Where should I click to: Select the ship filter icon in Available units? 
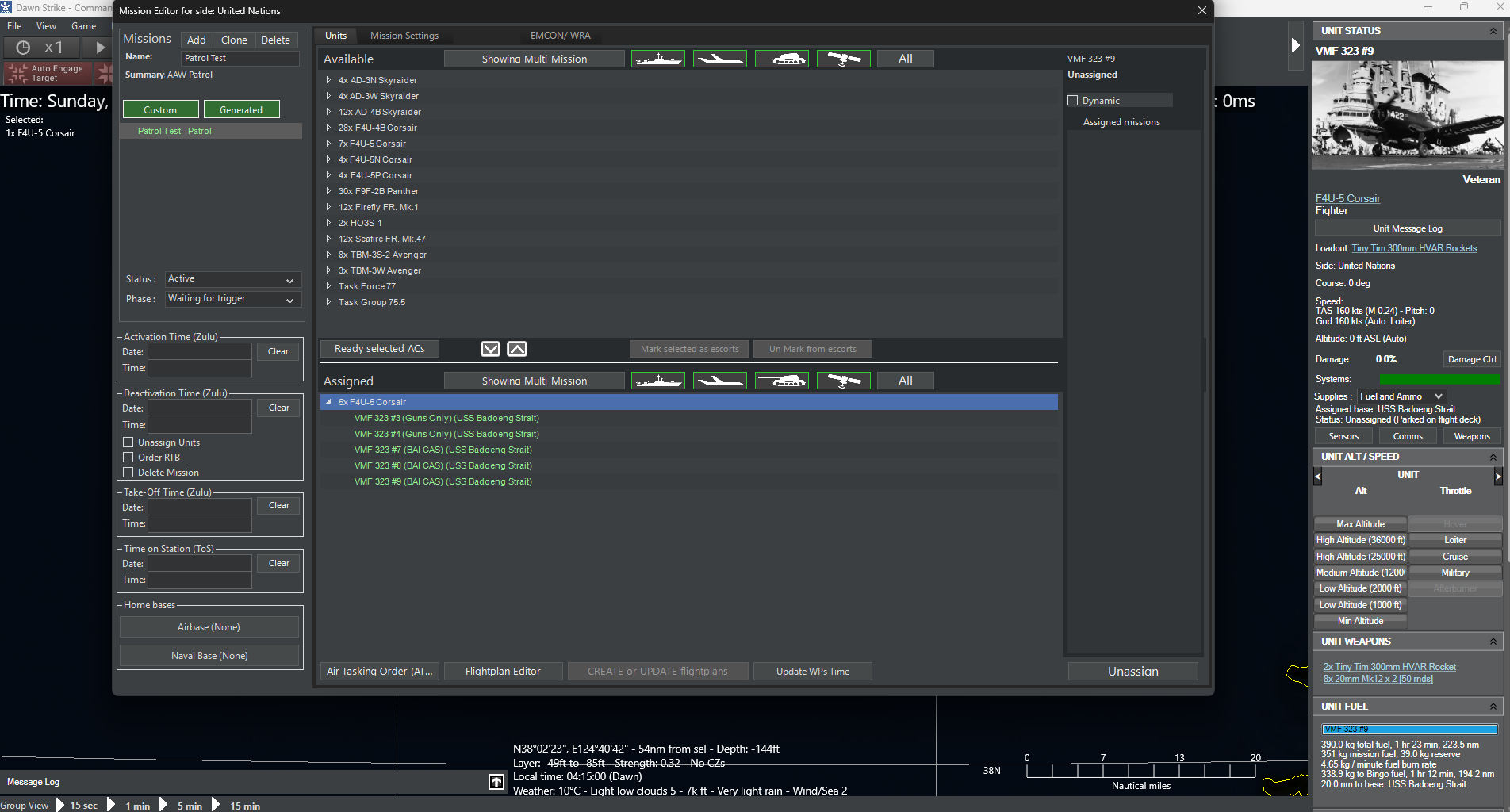[x=657, y=58]
